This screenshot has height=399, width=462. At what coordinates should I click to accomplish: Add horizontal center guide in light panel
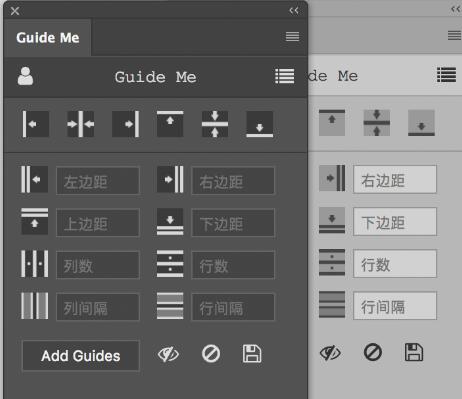(x=377, y=123)
